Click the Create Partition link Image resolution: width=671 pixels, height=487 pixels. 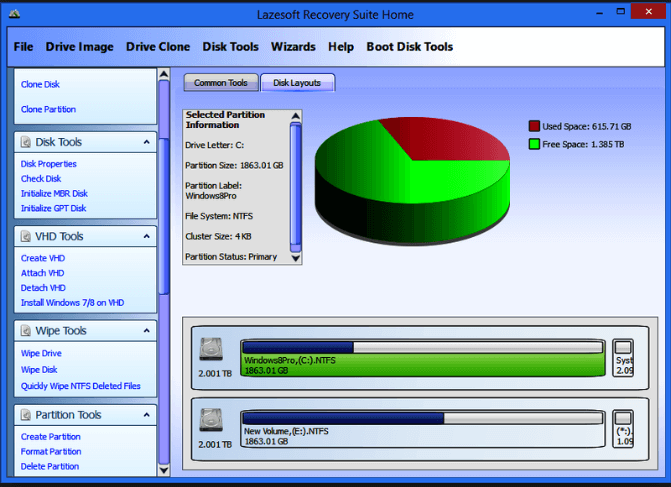pos(50,437)
